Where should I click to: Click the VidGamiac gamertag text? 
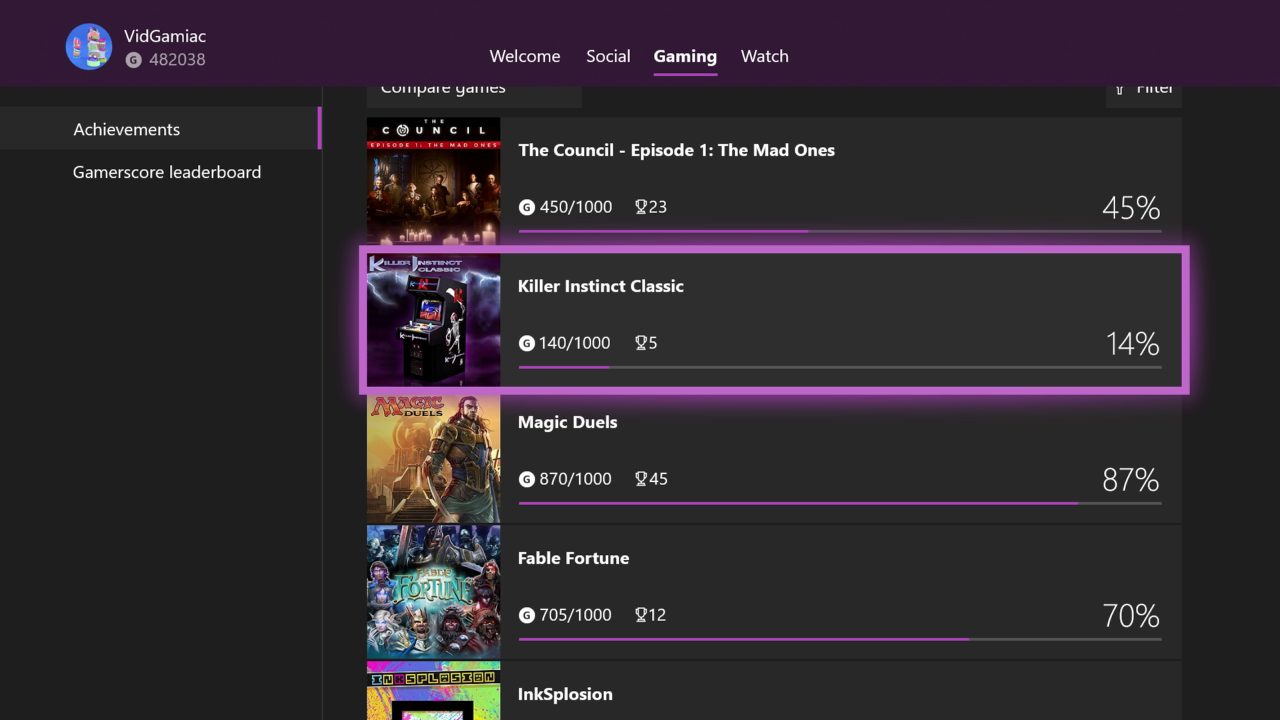165,36
